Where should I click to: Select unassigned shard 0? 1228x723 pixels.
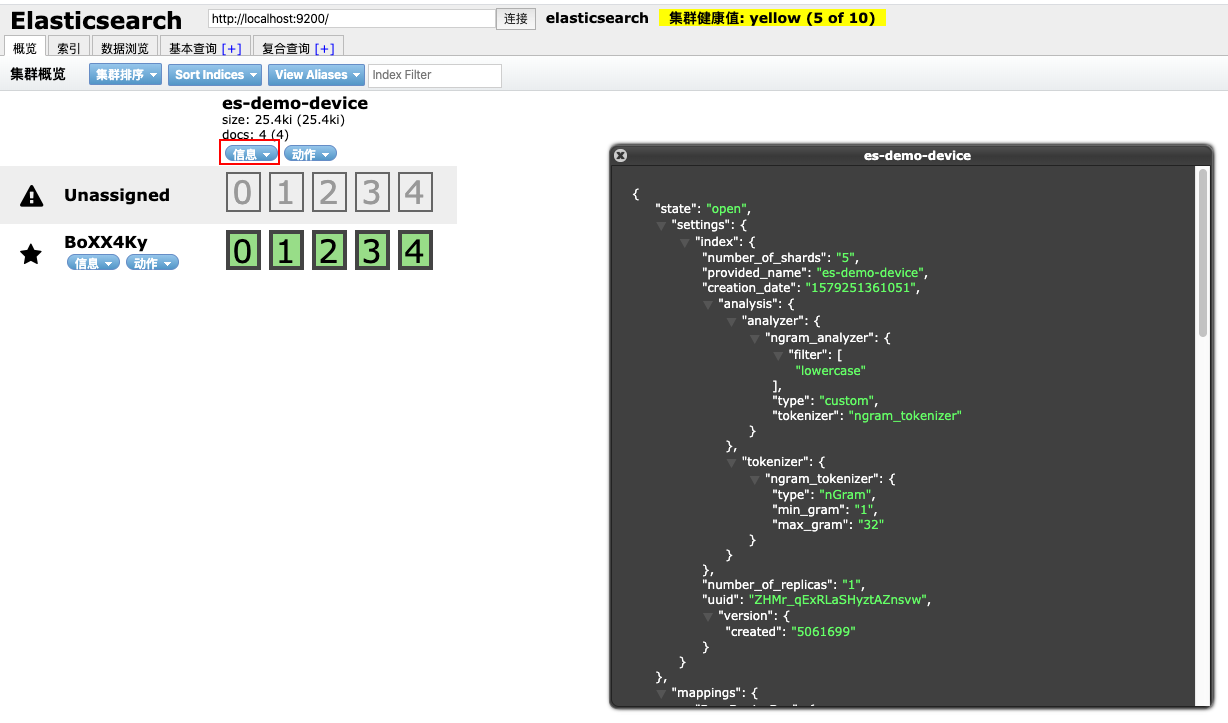(244, 192)
